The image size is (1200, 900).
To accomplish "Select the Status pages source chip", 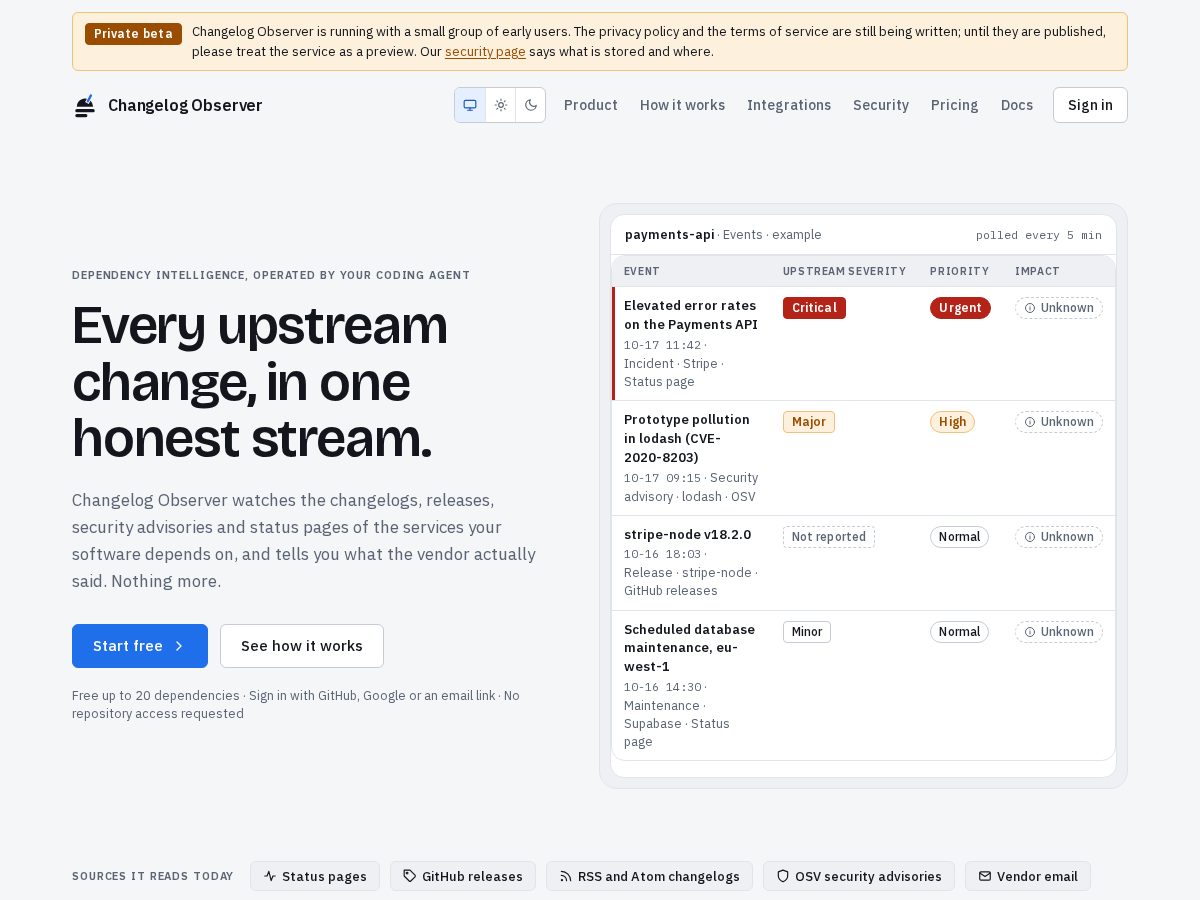I will click(315, 876).
